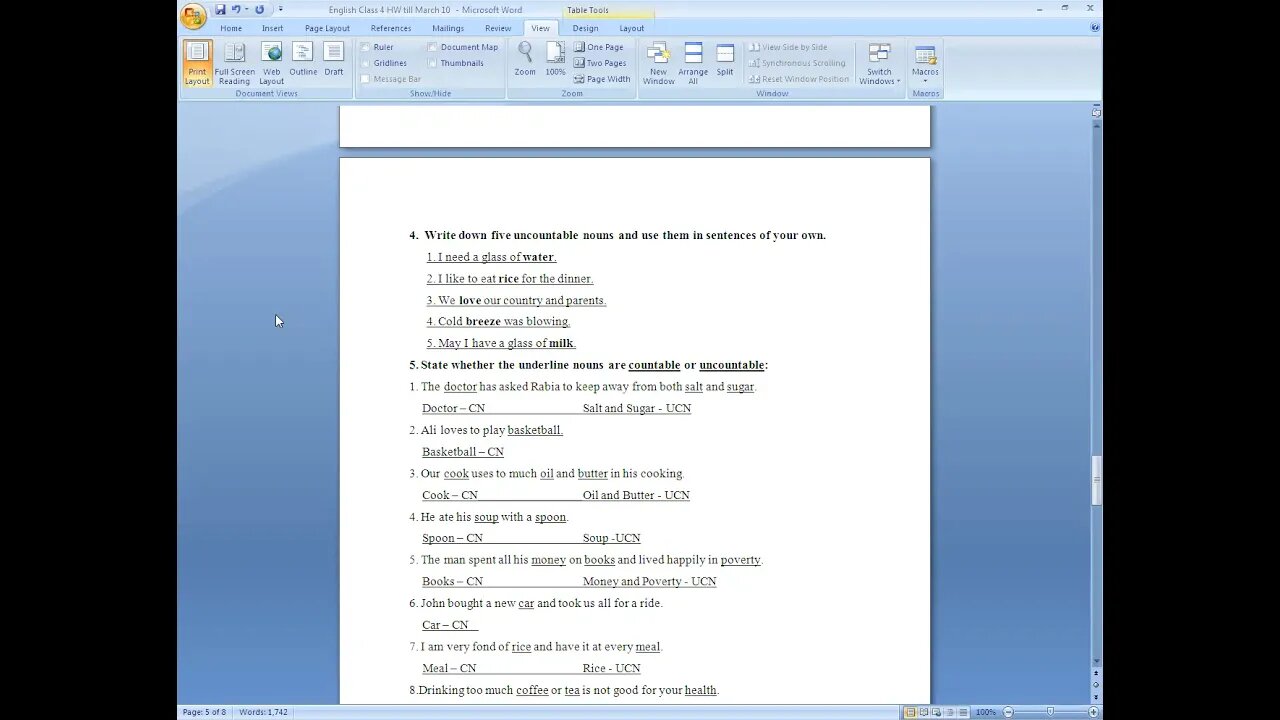Click the vertical scrollbar thumb
This screenshot has width=1280, height=720.
[1097, 480]
